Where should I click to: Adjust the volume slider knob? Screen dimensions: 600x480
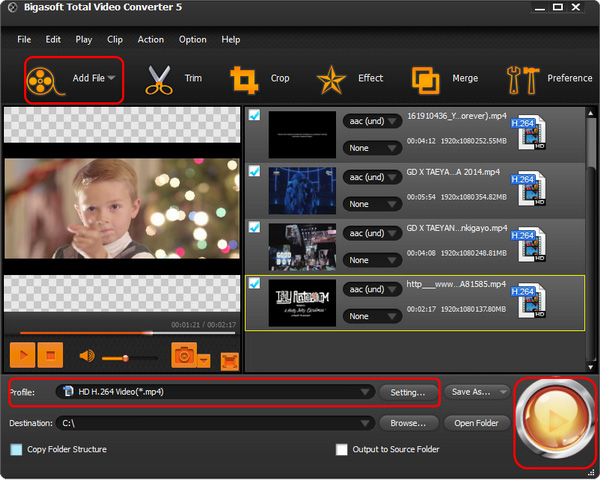[125, 358]
